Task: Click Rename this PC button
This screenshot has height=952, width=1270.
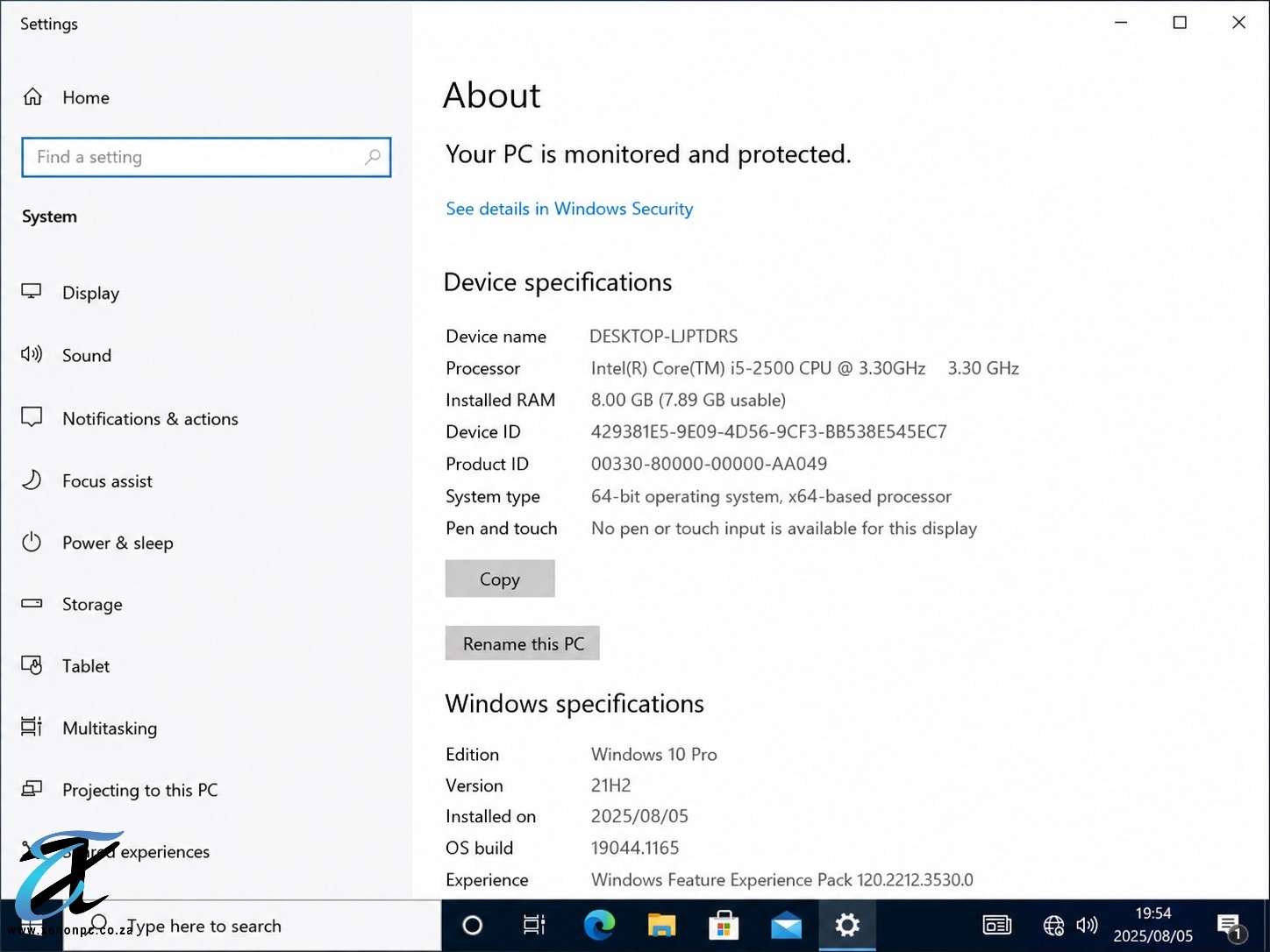Action: point(523,643)
